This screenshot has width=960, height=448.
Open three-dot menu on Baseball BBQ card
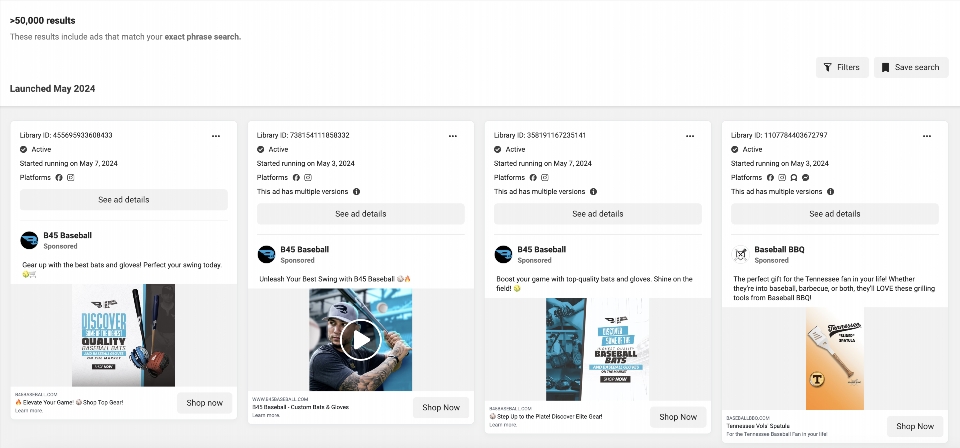pyautogui.click(x=927, y=136)
